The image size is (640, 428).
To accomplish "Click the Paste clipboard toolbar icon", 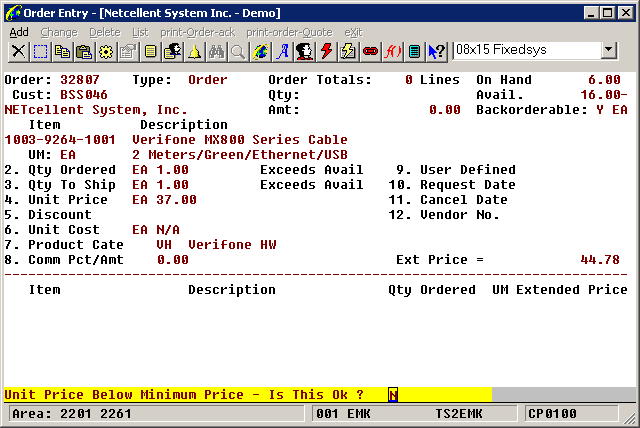I will pyautogui.click(x=84, y=52).
